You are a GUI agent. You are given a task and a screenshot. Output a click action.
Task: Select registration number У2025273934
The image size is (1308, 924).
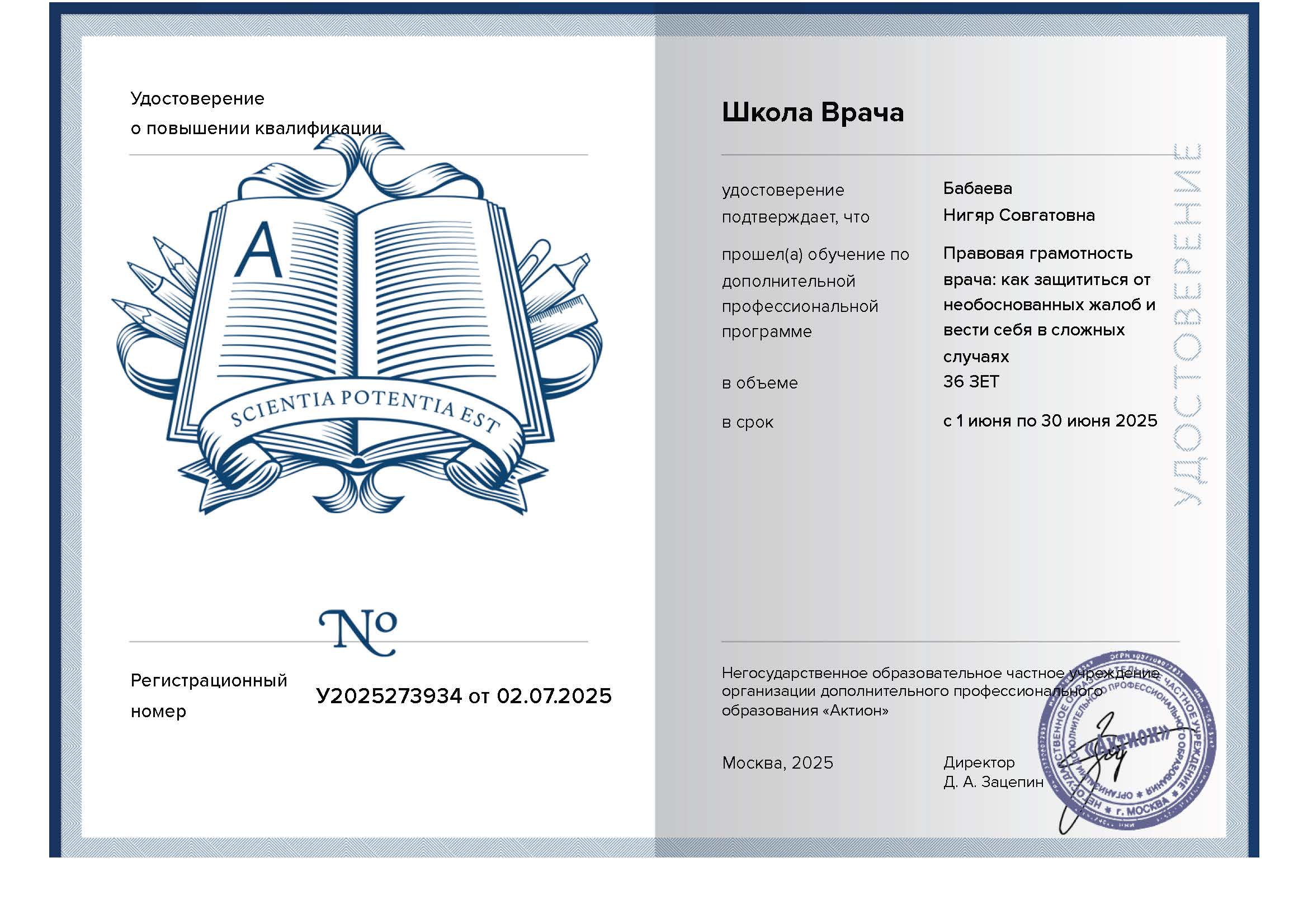(389, 696)
